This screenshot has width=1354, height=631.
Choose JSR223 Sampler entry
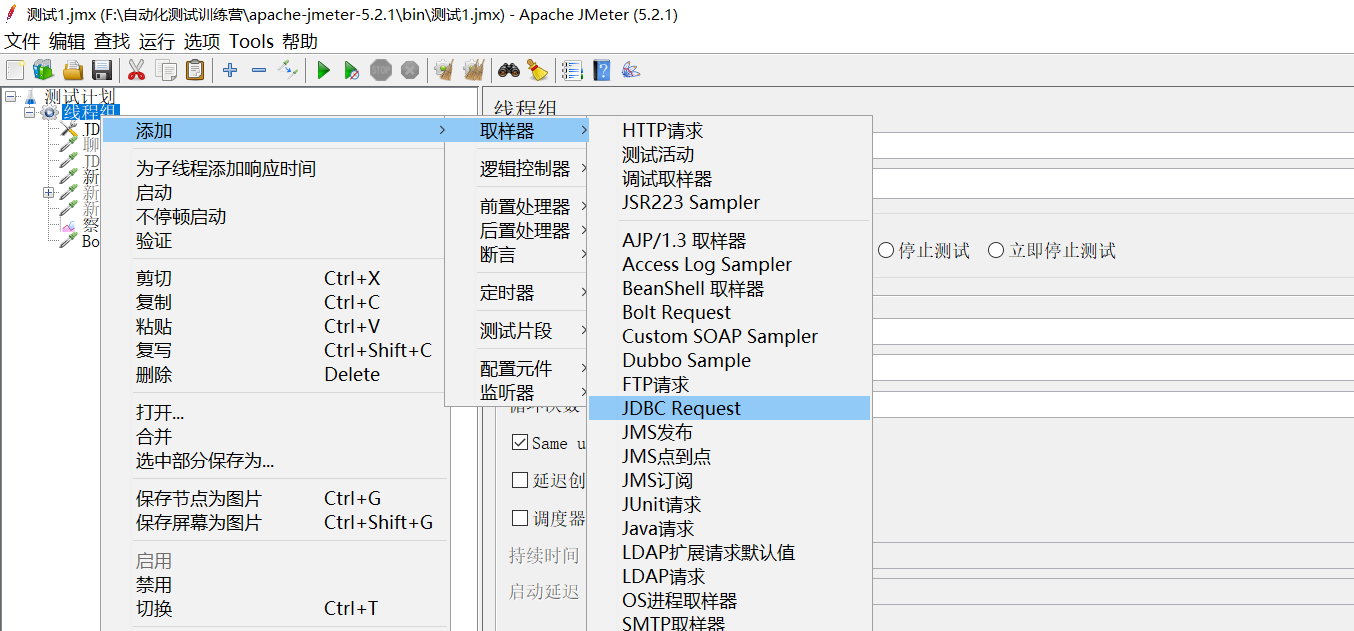(729, 203)
